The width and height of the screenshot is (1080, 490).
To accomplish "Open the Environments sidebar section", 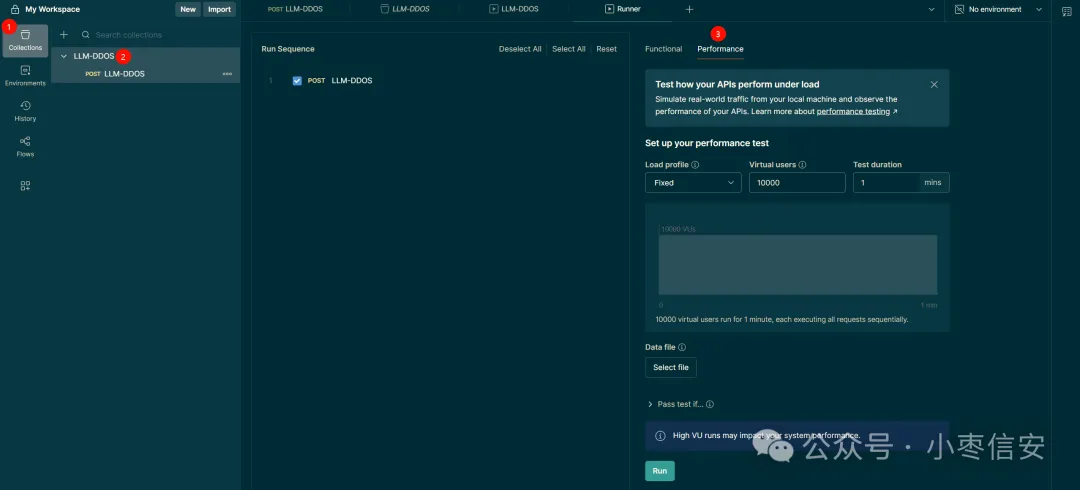I will [x=25, y=76].
